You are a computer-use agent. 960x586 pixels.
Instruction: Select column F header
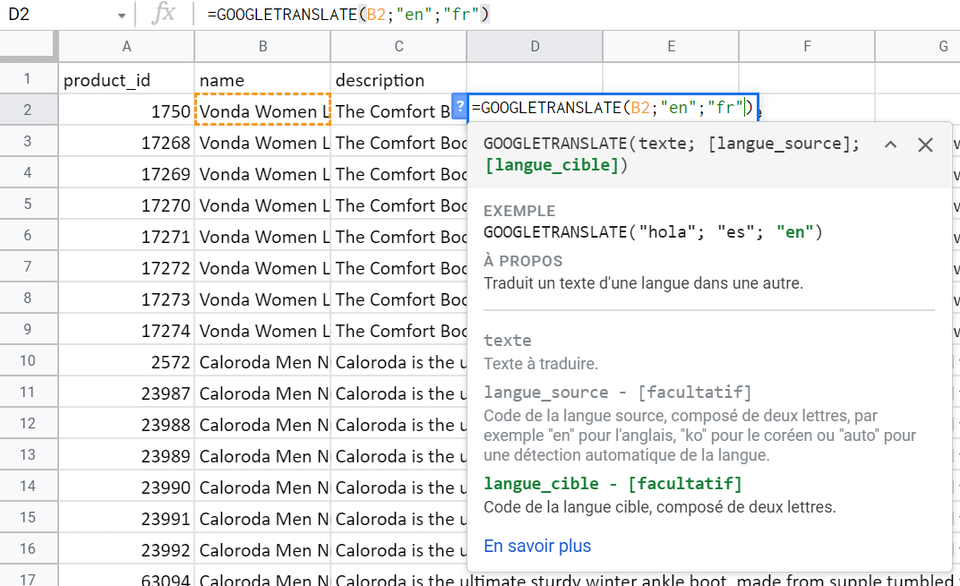(x=807, y=47)
